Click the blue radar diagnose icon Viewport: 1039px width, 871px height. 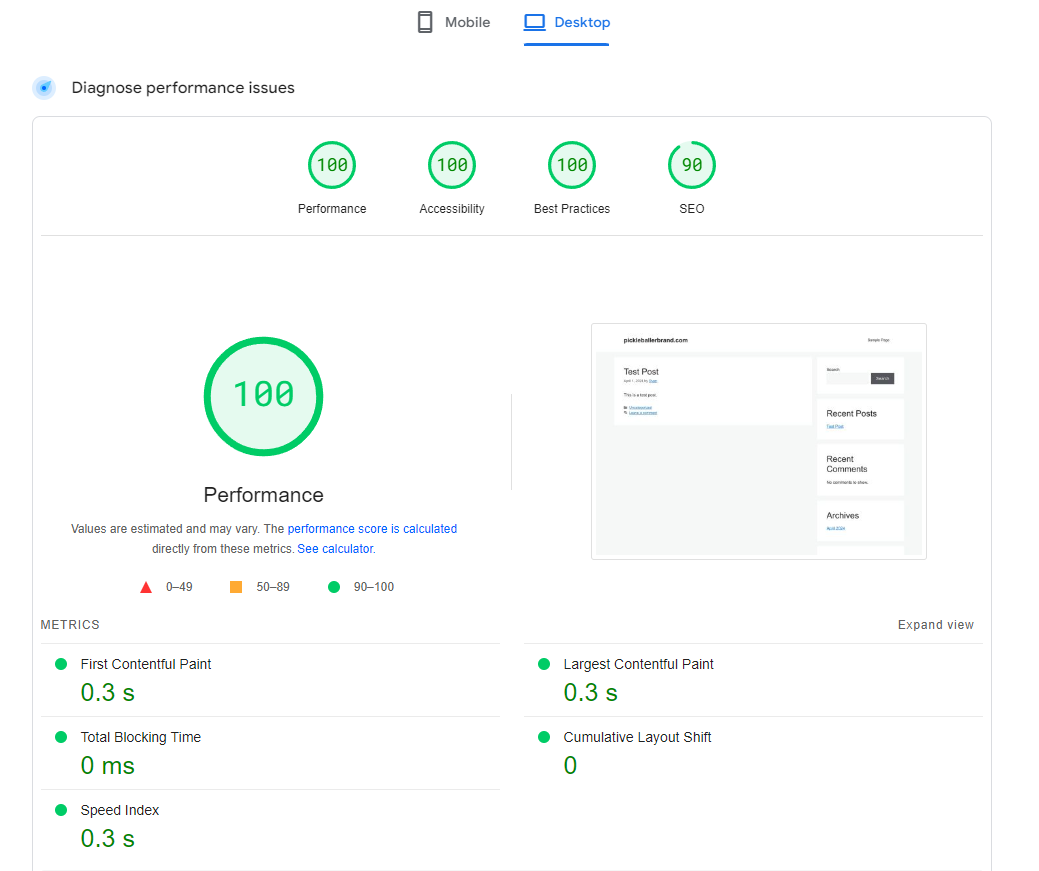tap(44, 87)
